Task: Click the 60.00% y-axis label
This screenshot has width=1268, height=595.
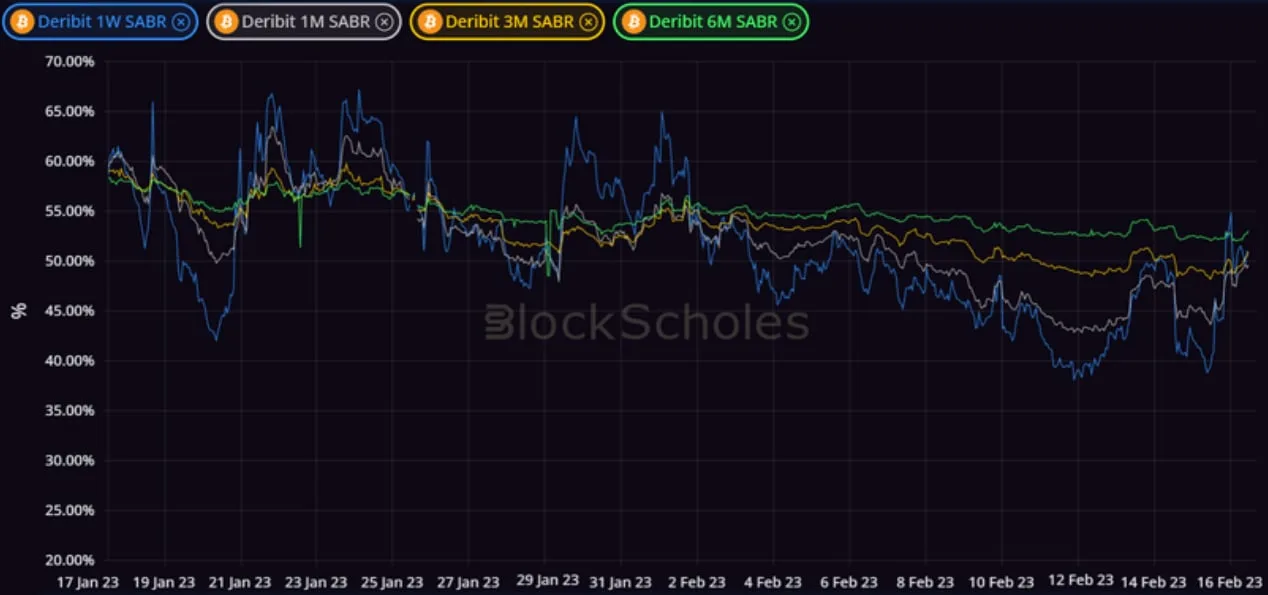Action: click(x=70, y=162)
